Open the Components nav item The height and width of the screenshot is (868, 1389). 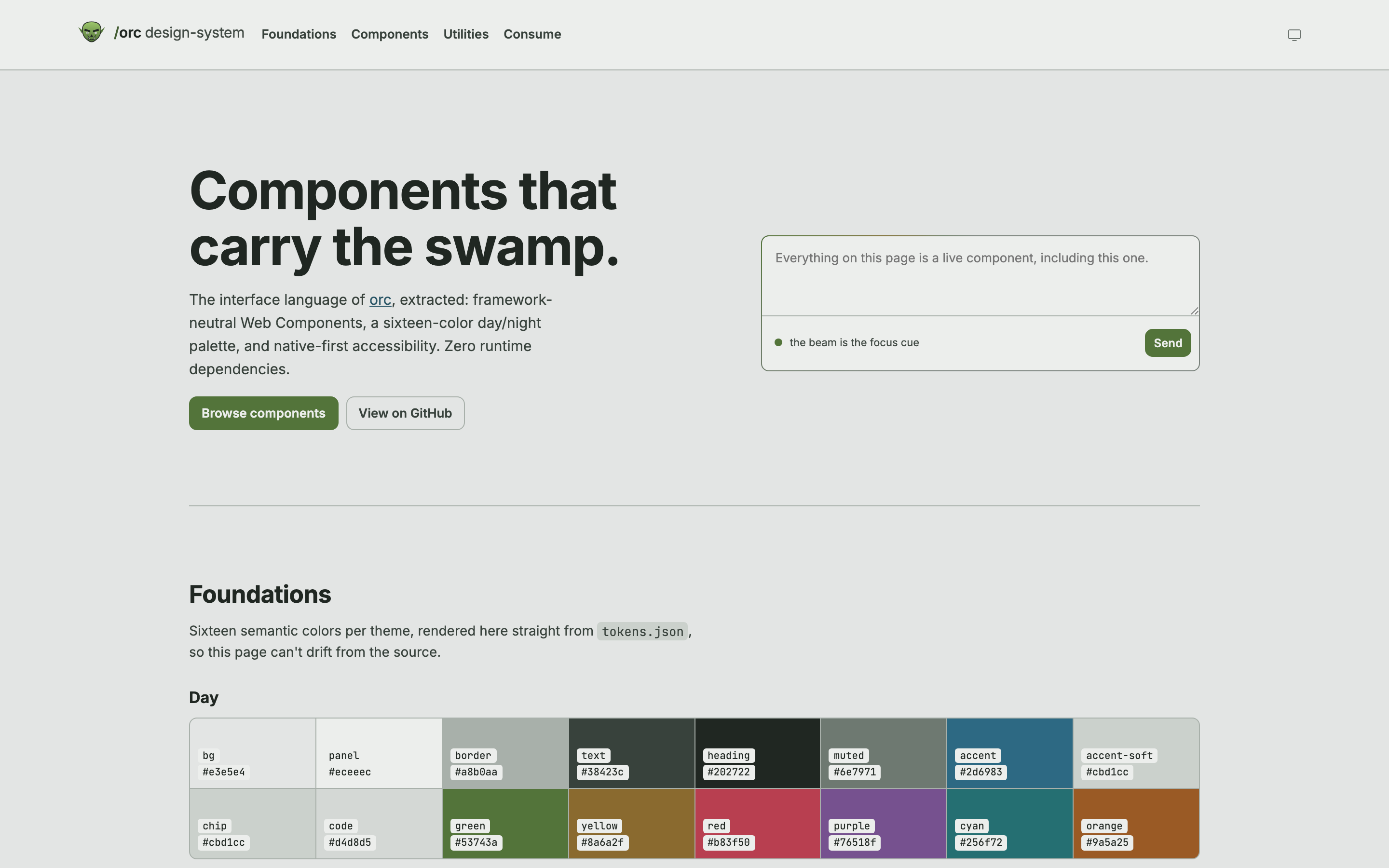[x=390, y=34]
